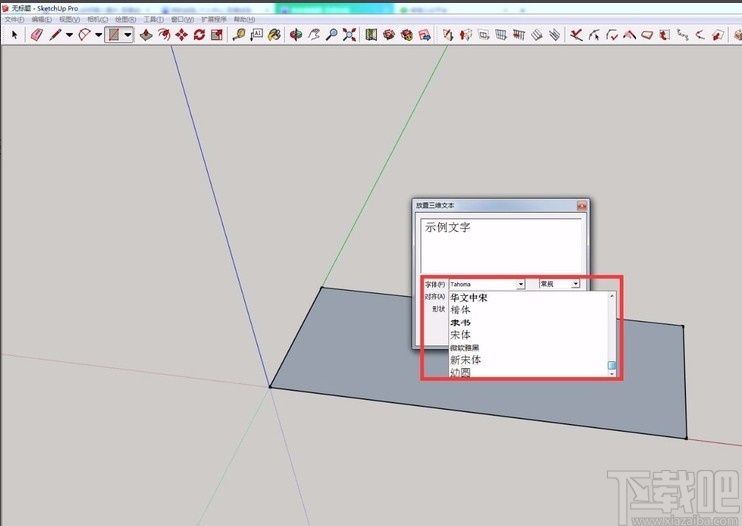Expand the Line tool dropdown arrow

[x=69, y=35]
